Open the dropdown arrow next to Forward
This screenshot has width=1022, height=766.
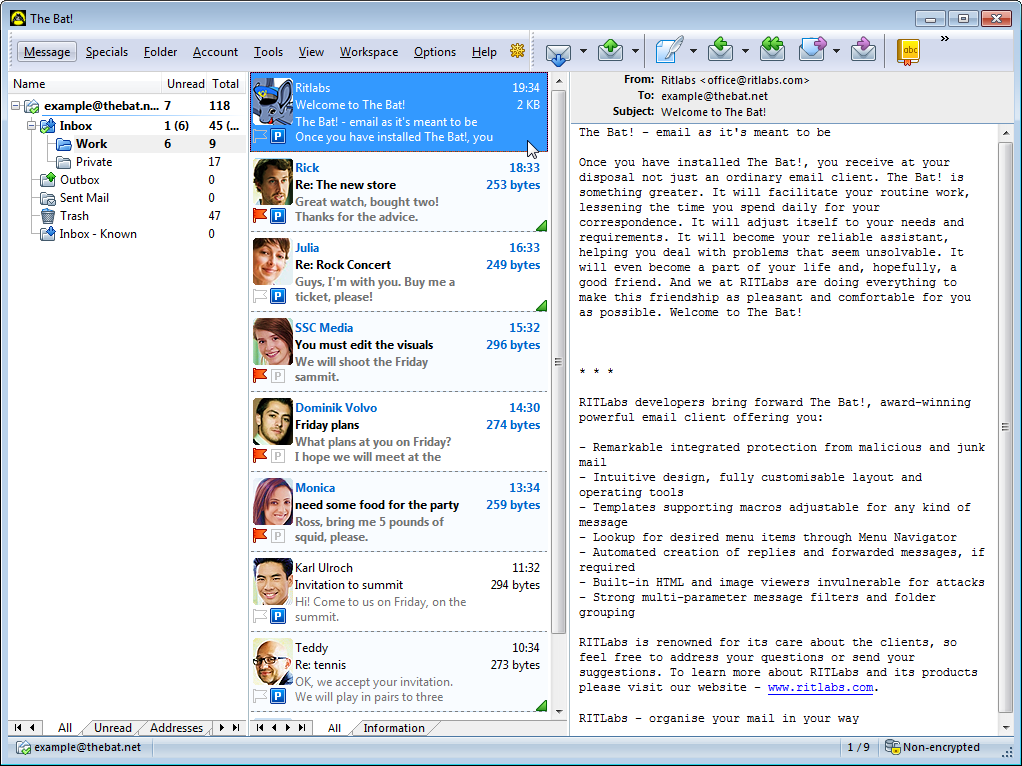point(836,51)
